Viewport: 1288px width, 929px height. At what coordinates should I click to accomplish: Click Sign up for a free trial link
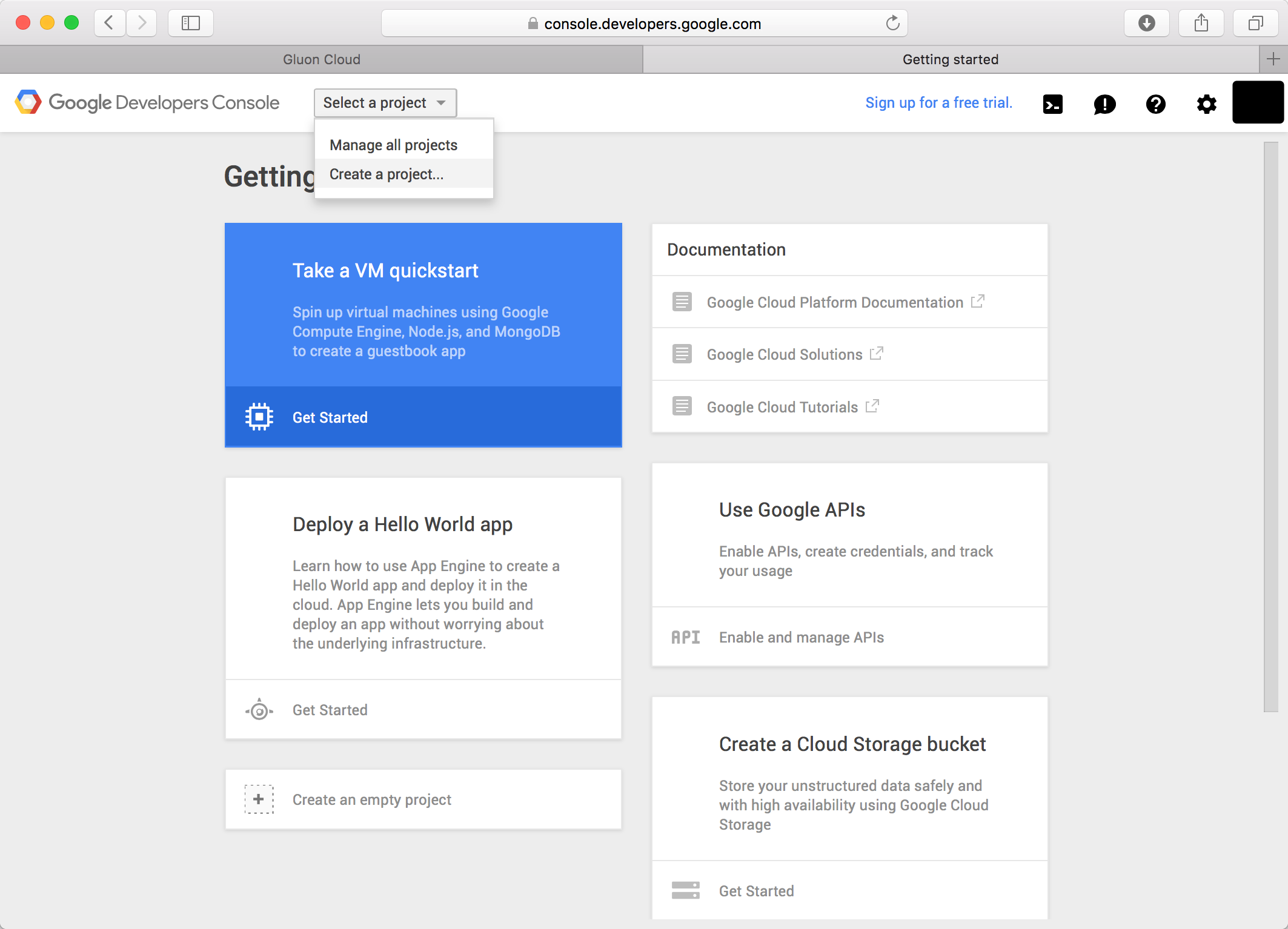coord(939,102)
